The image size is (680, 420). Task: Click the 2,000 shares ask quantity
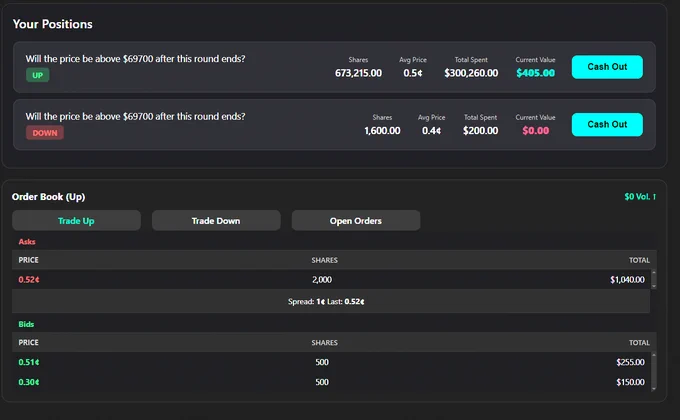pos(322,280)
